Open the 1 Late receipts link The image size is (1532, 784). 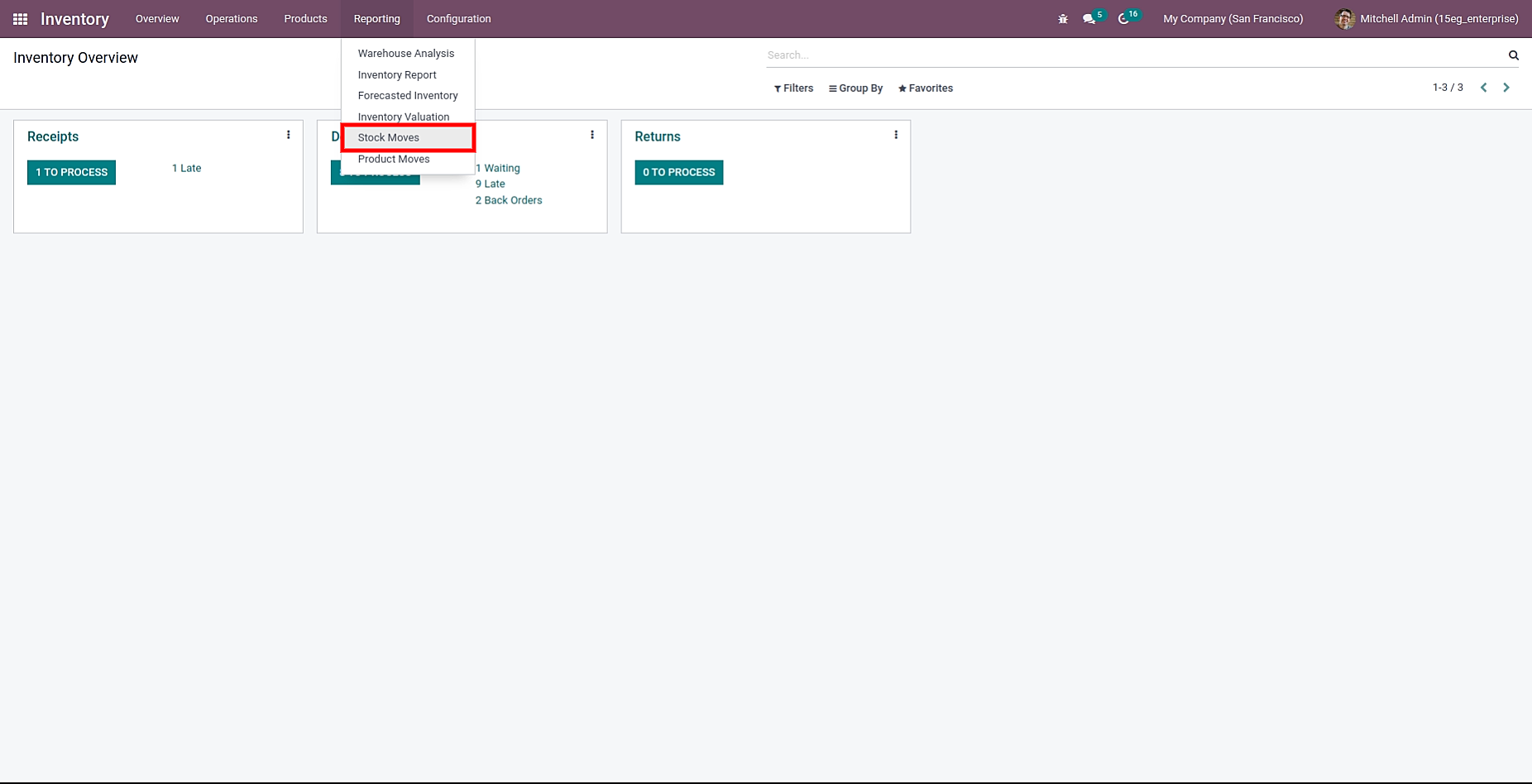click(187, 168)
